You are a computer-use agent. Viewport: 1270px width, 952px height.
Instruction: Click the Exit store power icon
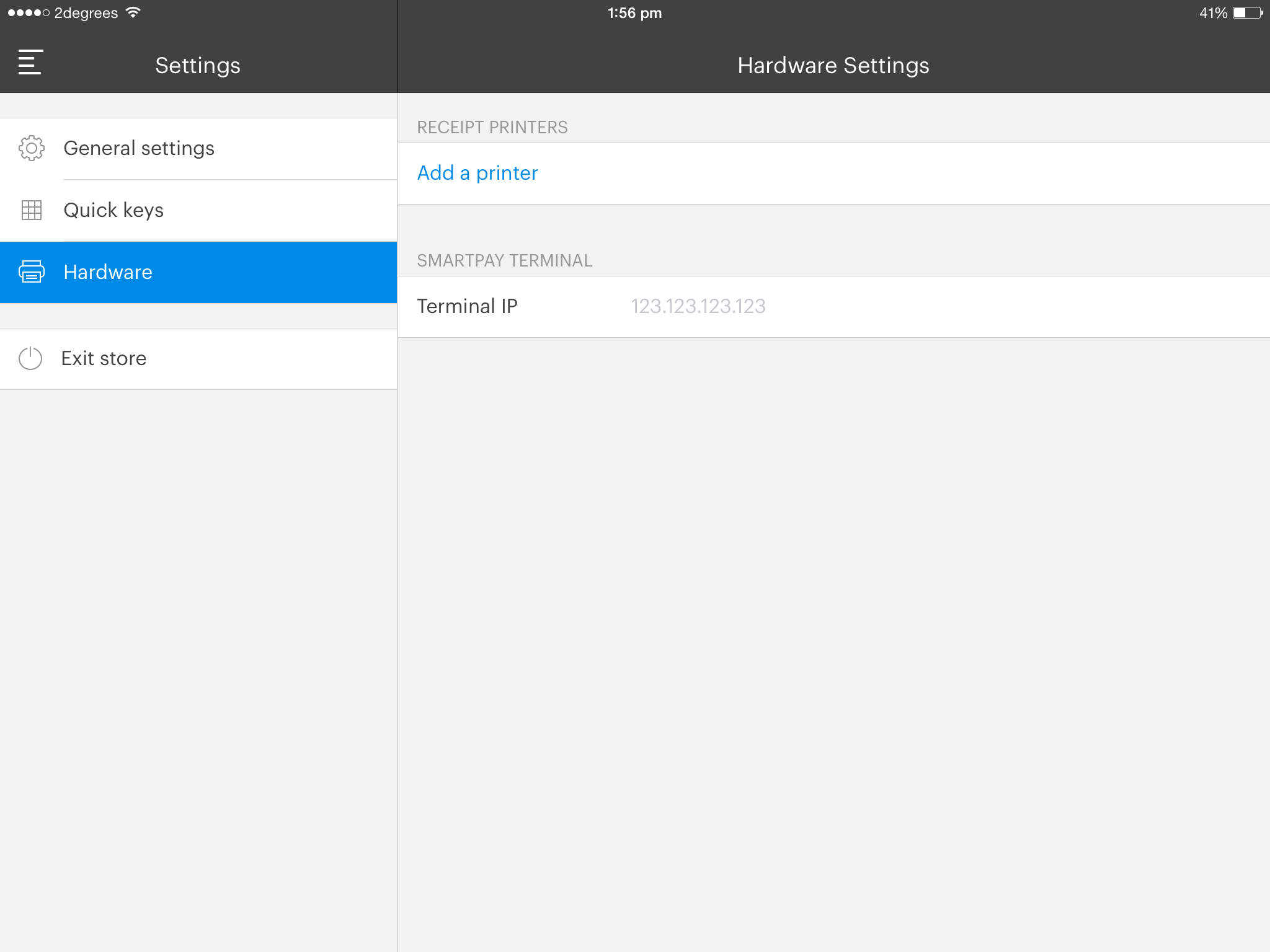[x=30, y=358]
